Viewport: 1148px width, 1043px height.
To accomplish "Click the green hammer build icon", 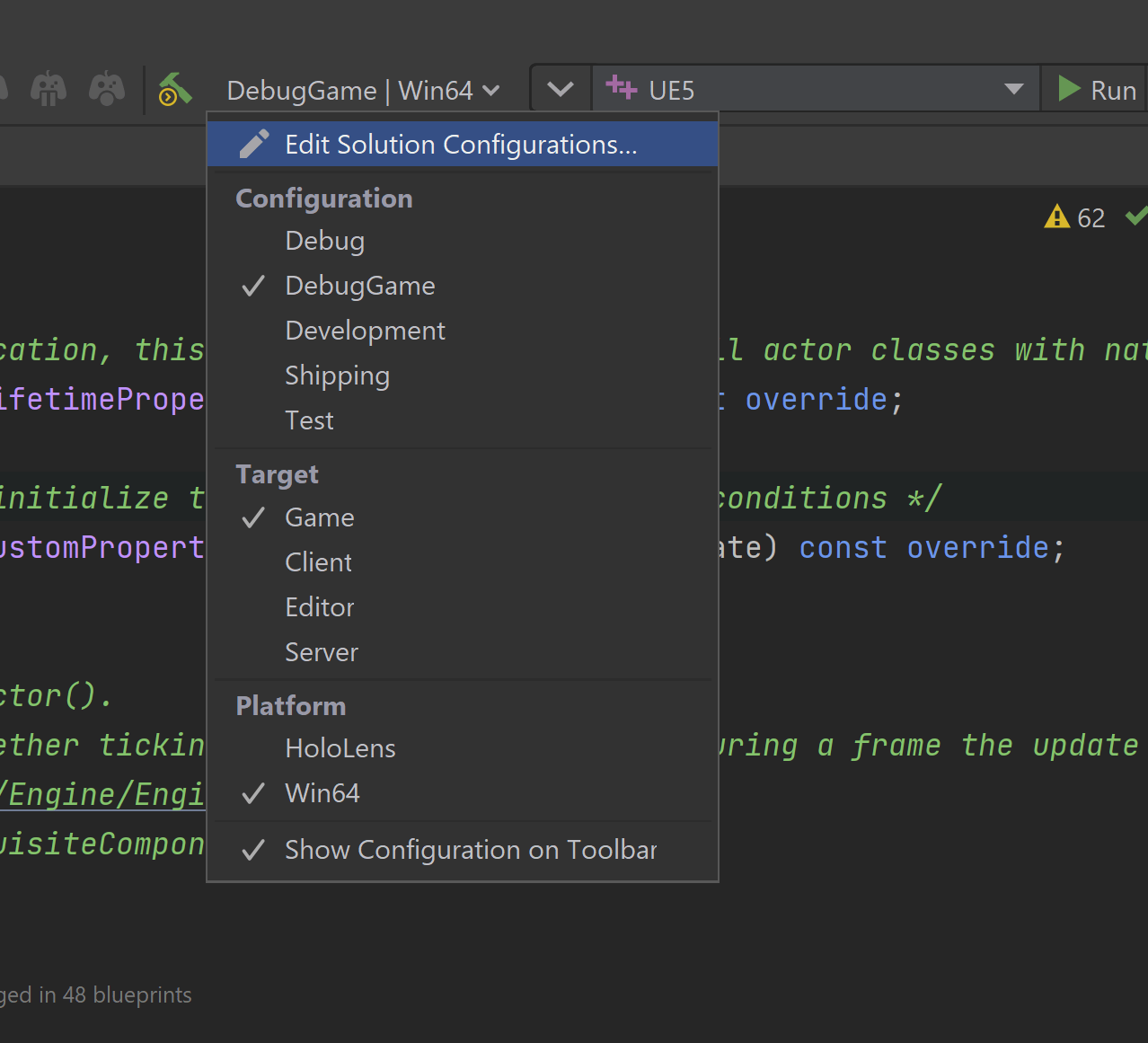I will click(x=175, y=90).
